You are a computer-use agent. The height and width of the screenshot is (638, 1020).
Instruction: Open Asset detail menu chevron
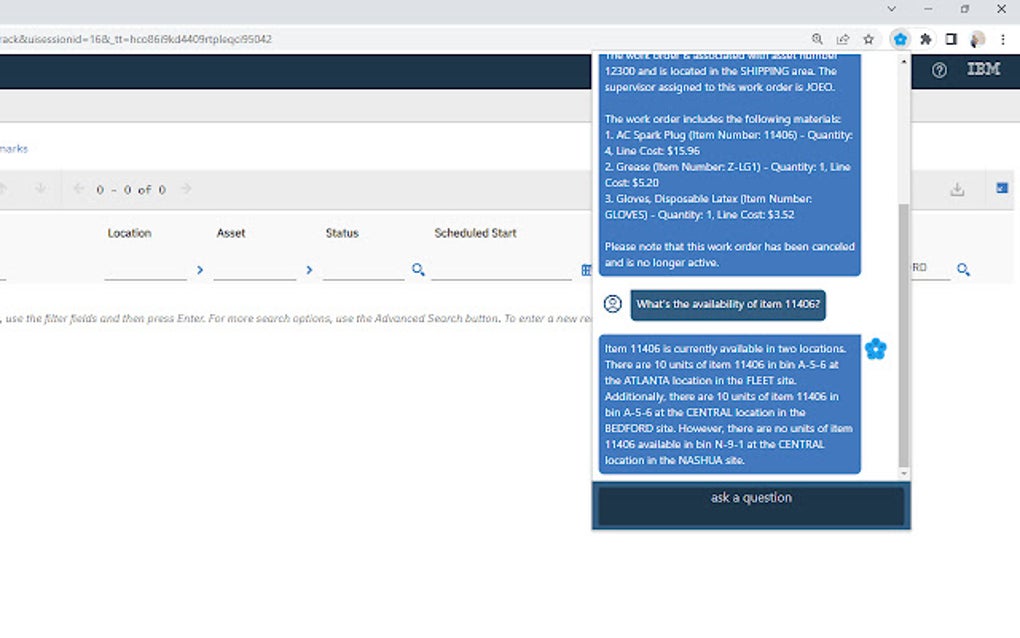[309, 269]
